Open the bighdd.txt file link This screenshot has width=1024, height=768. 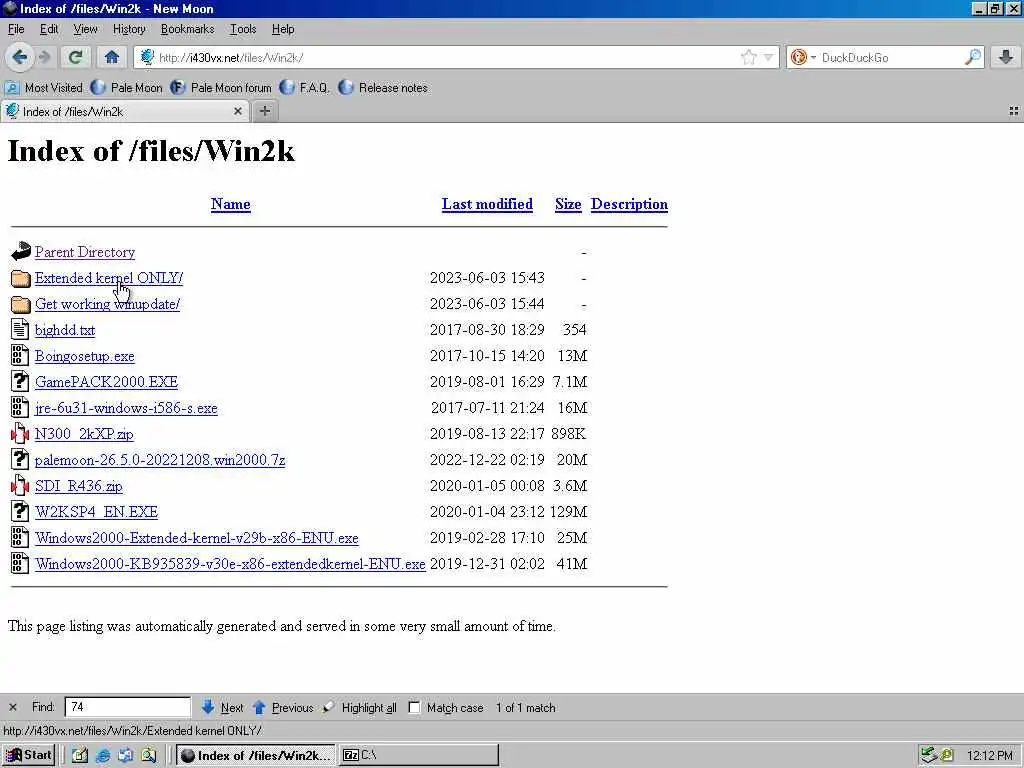(x=65, y=330)
